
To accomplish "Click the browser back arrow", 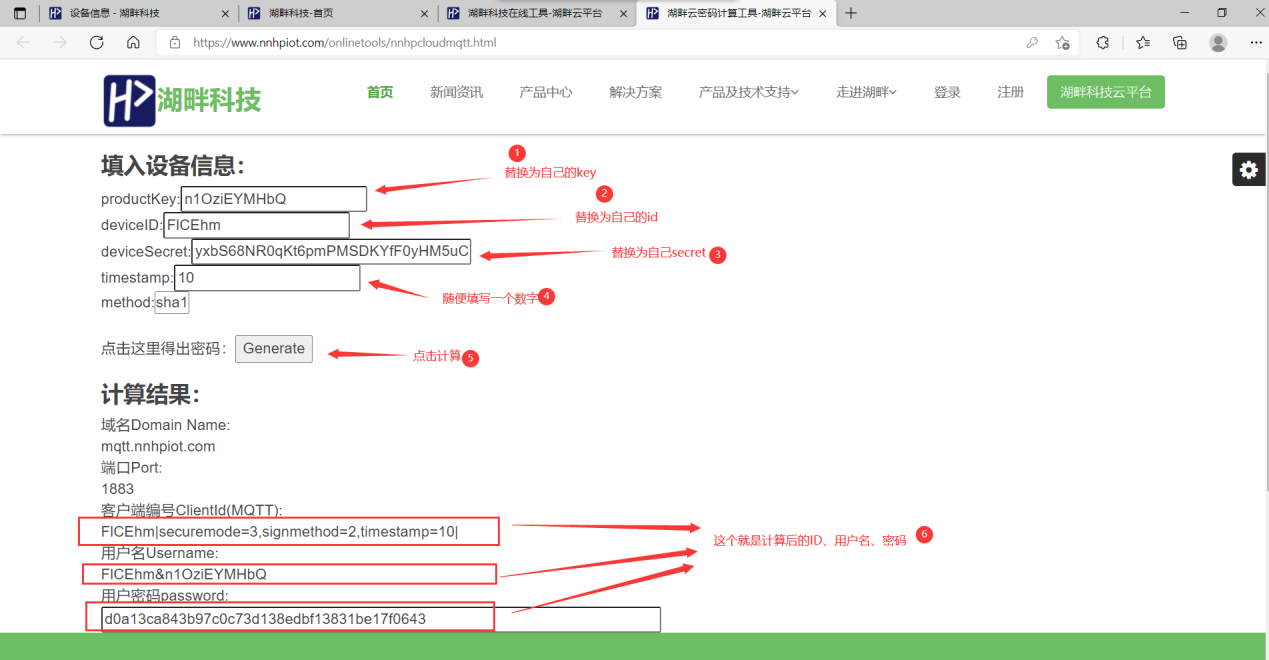I will coord(24,43).
